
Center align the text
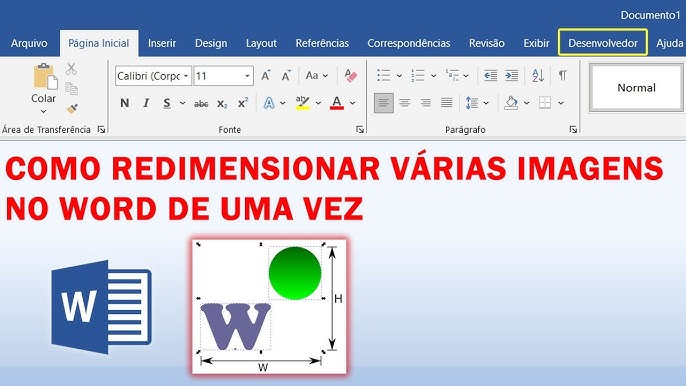tap(405, 103)
